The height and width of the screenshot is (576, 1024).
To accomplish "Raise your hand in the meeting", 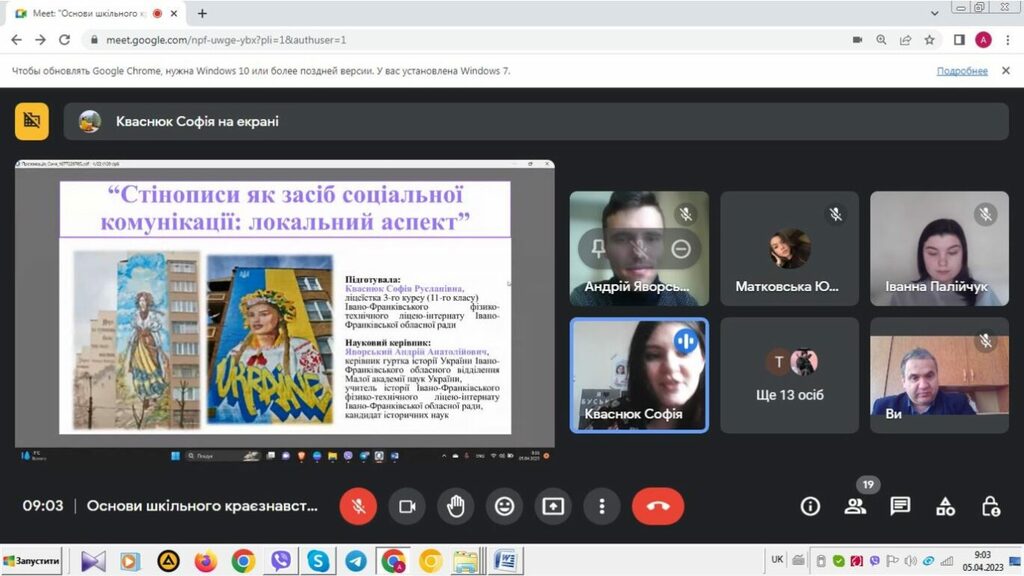I will pyautogui.click(x=456, y=506).
